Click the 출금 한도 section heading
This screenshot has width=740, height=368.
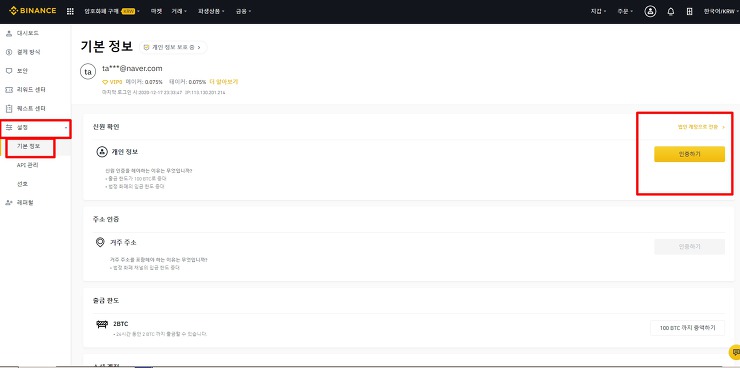click(x=106, y=301)
